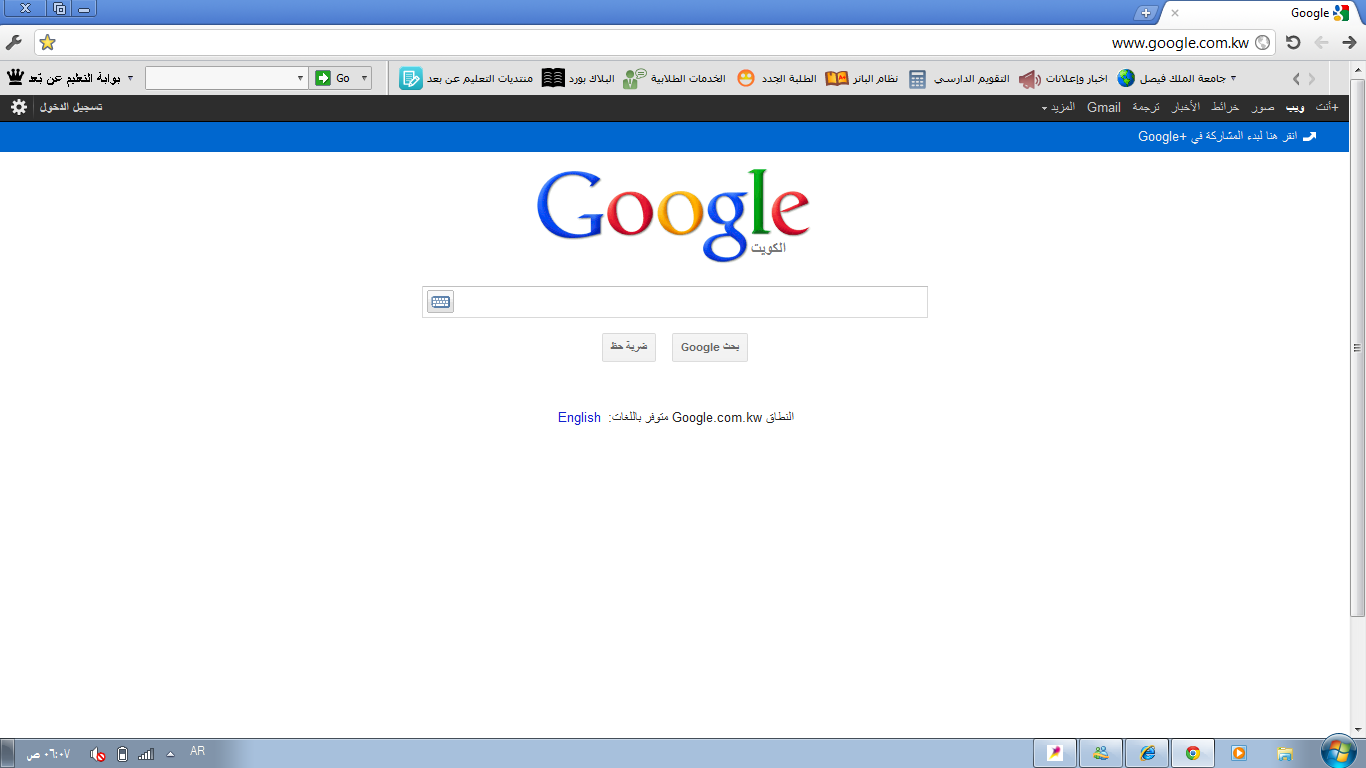
Task: Open the toolbar search box dropdown arrow
Action: (300, 78)
